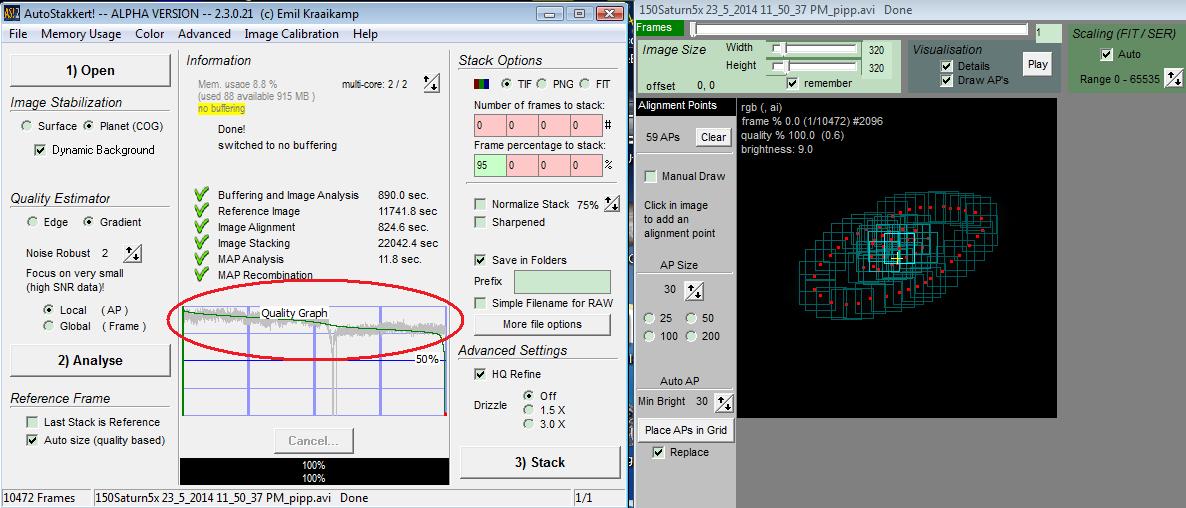
Task: Adjust the Min Bright stepper
Action: 723,402
